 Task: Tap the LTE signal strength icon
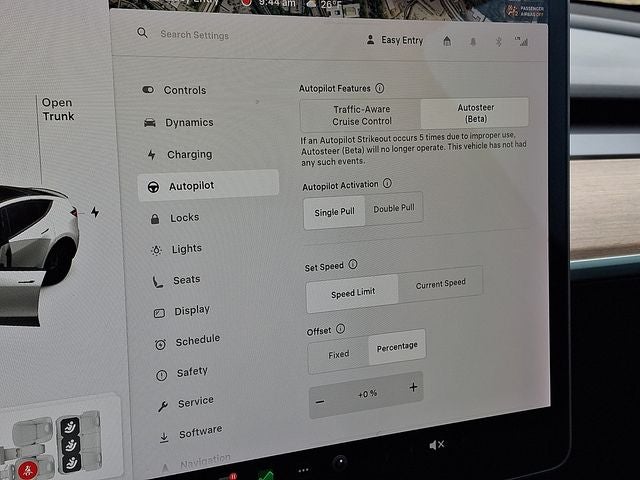[522, 41]
